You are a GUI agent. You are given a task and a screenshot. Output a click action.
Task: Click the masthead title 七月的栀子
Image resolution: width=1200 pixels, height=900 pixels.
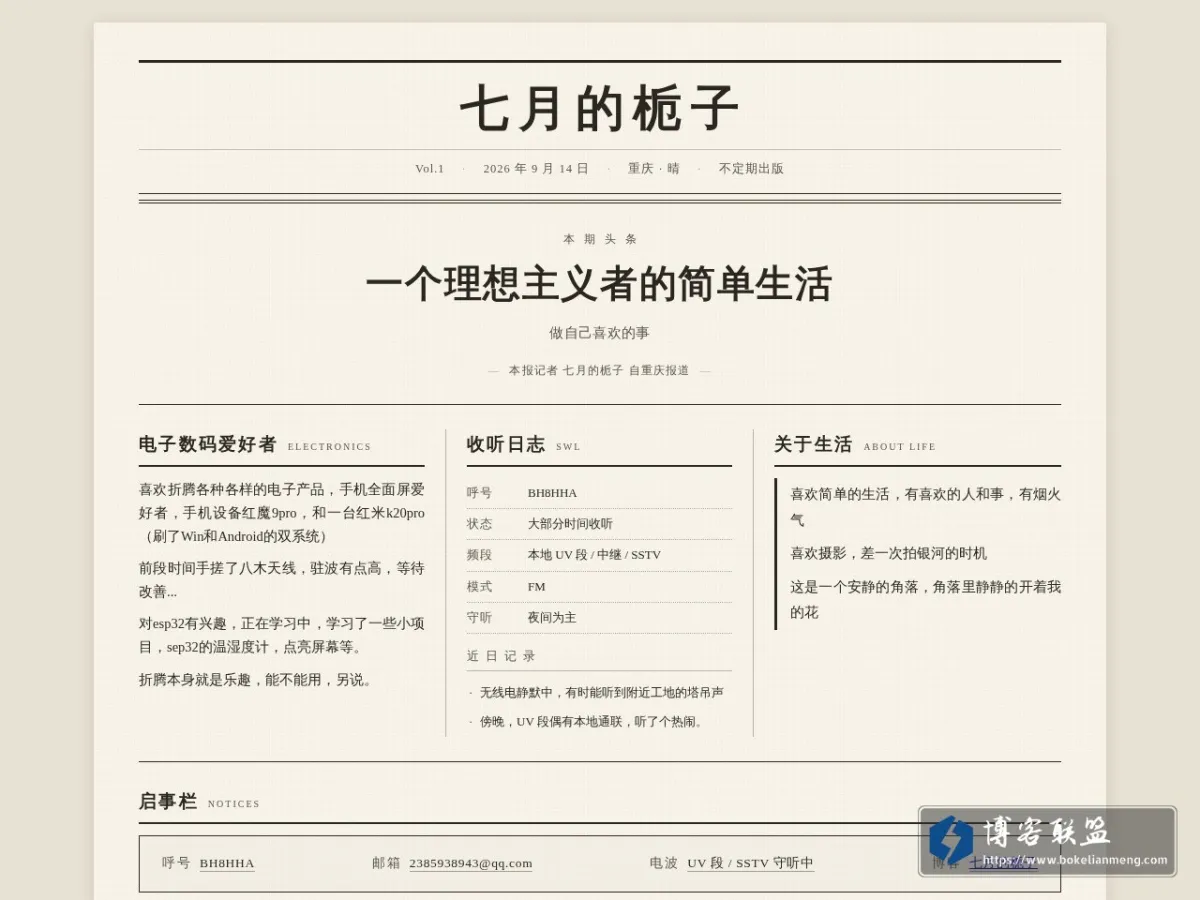(x=600, y=108)
